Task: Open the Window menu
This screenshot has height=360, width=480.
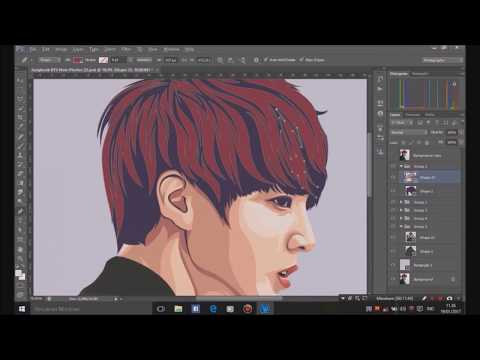Action: pos(171,49)
